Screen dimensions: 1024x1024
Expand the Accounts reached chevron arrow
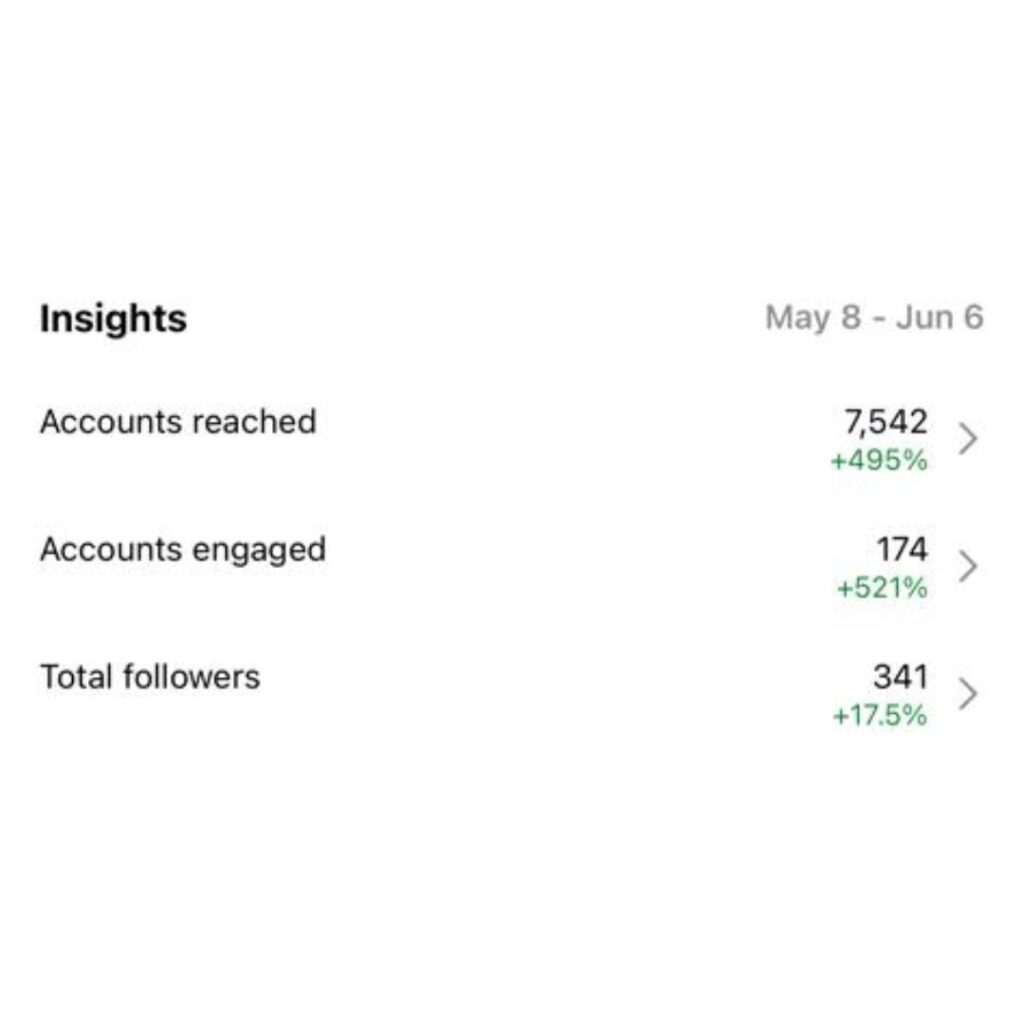[967, 438]
